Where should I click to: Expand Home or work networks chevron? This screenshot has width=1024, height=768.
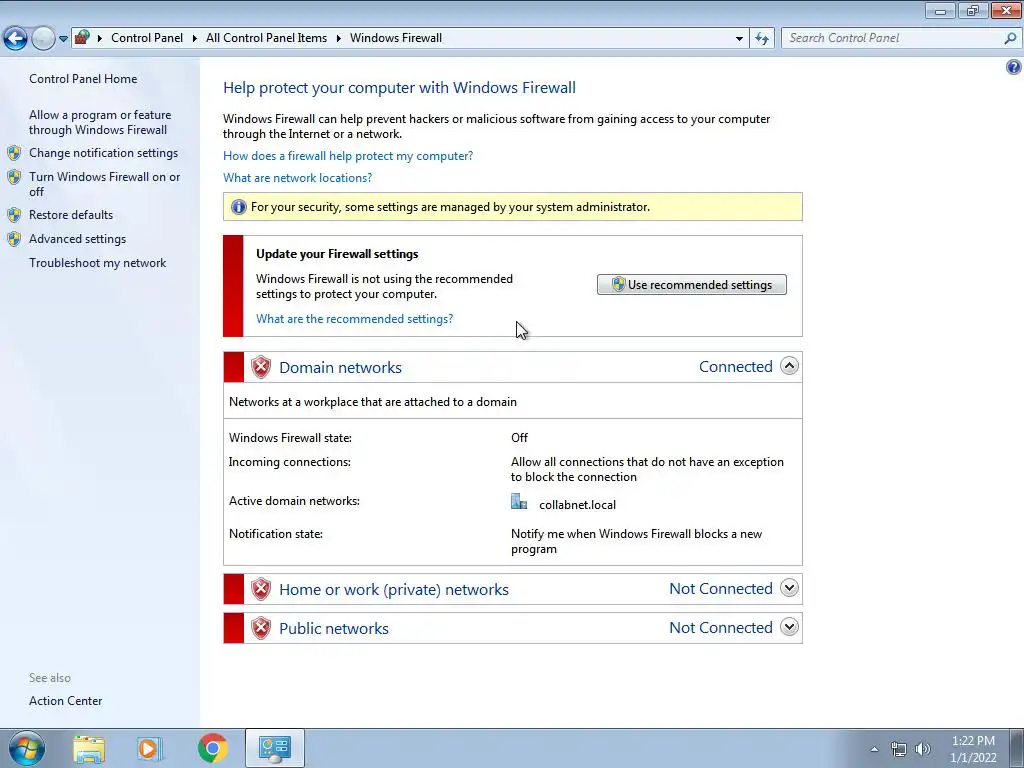point(789,588)
